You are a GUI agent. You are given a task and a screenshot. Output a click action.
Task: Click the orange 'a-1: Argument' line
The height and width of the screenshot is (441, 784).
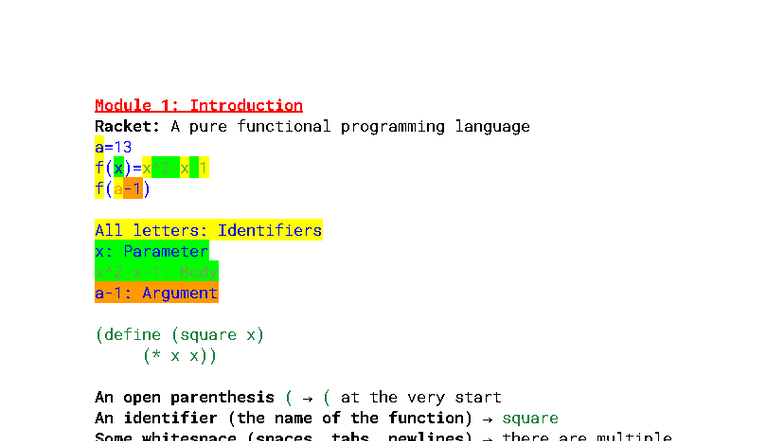pos(156,292)
